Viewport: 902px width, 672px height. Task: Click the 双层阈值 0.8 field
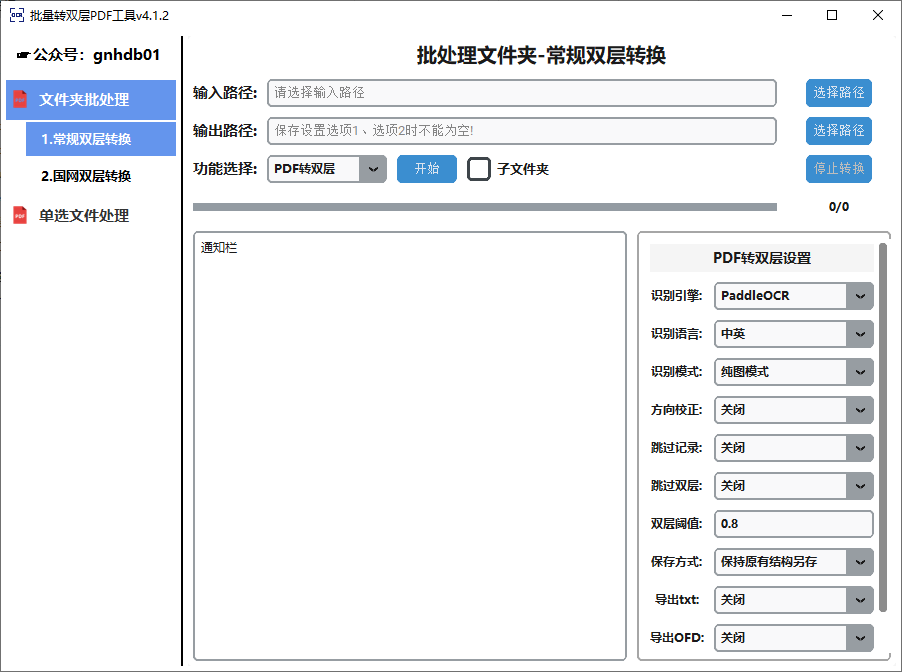[x=794, y=524]
